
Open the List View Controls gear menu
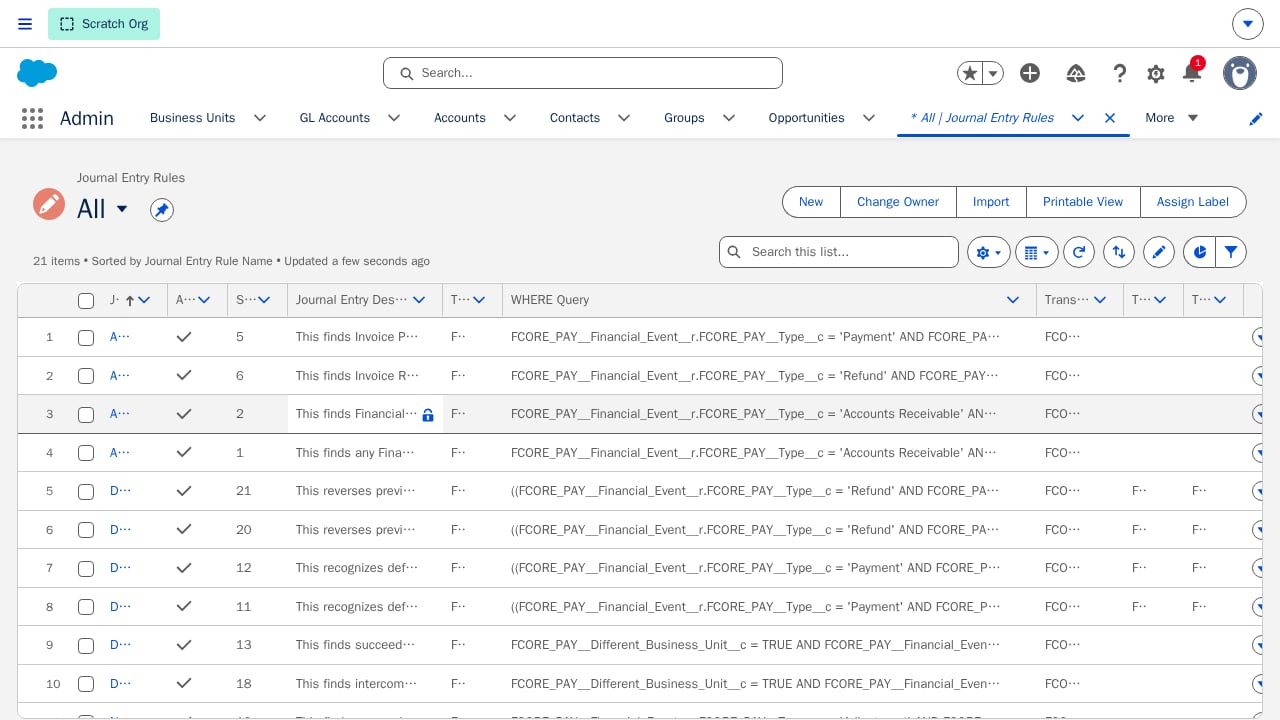point(987,252)
